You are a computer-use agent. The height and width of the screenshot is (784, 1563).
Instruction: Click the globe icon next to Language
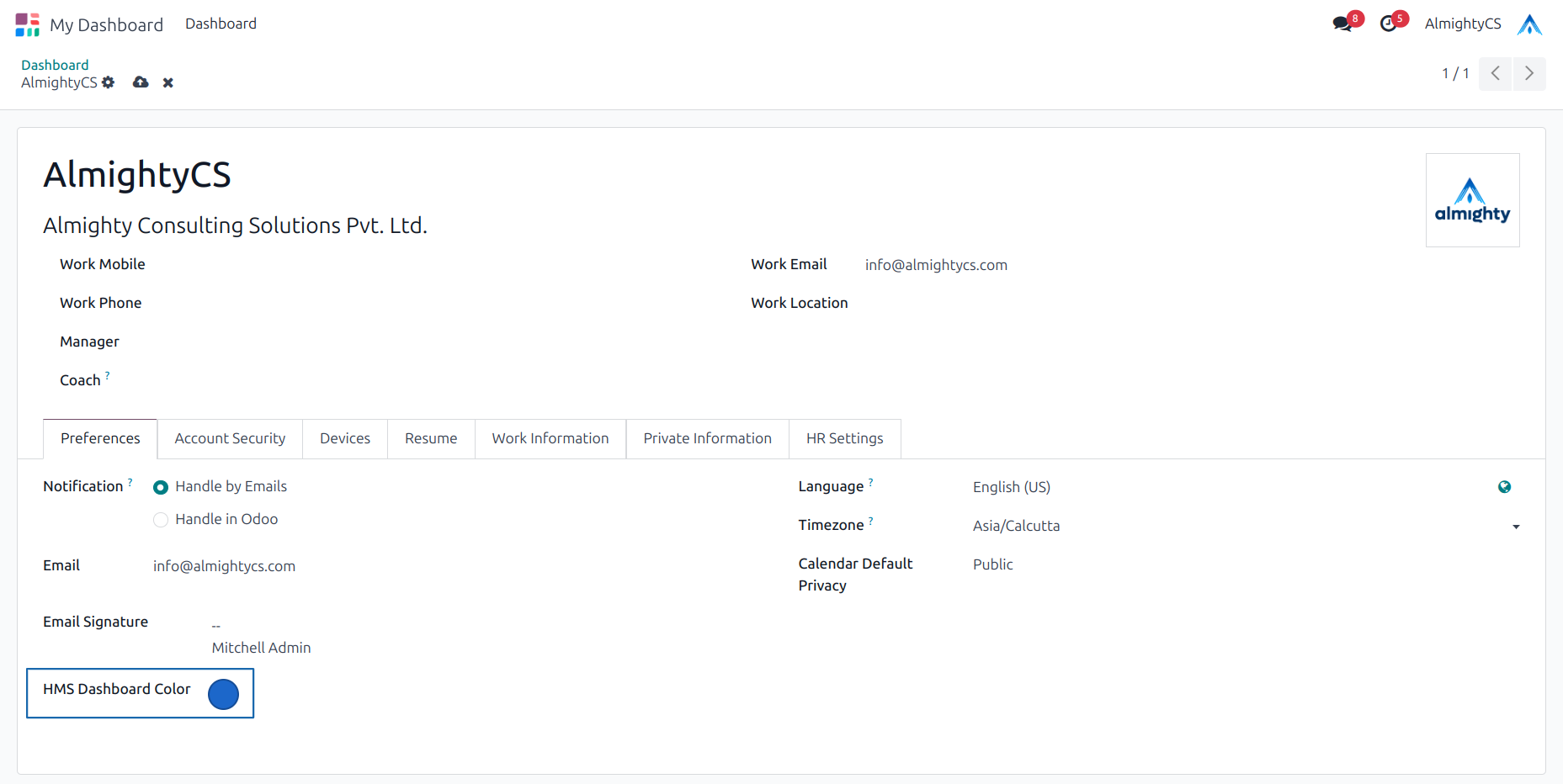pyautogui.click(x=1504, y=487)
